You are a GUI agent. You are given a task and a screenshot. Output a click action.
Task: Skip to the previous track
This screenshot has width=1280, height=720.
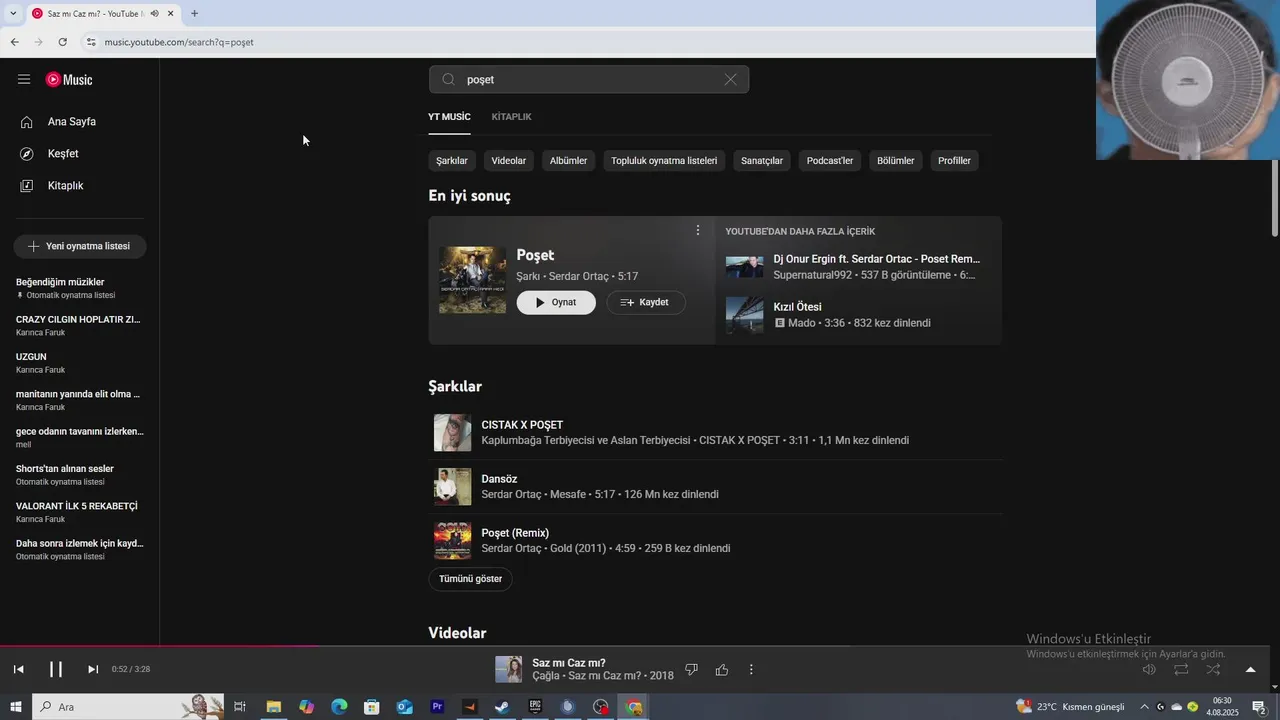(x=18, y=669)
